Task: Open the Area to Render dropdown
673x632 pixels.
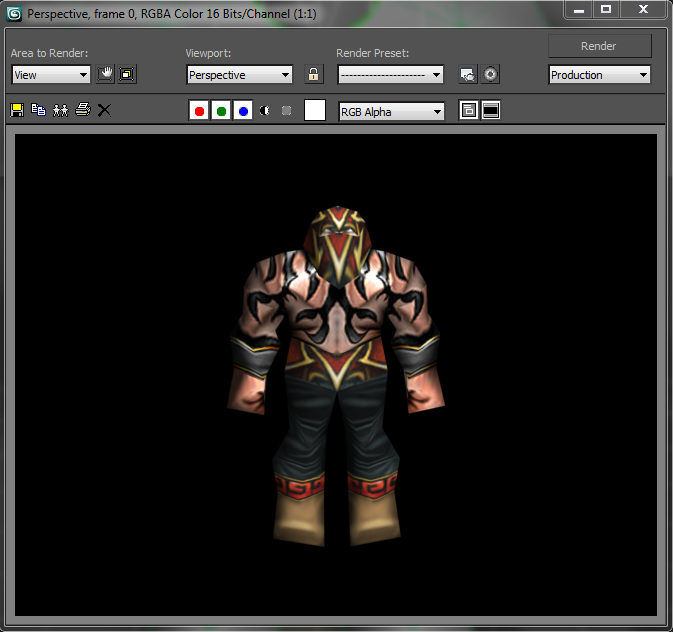Action: [x=51, y=75]
